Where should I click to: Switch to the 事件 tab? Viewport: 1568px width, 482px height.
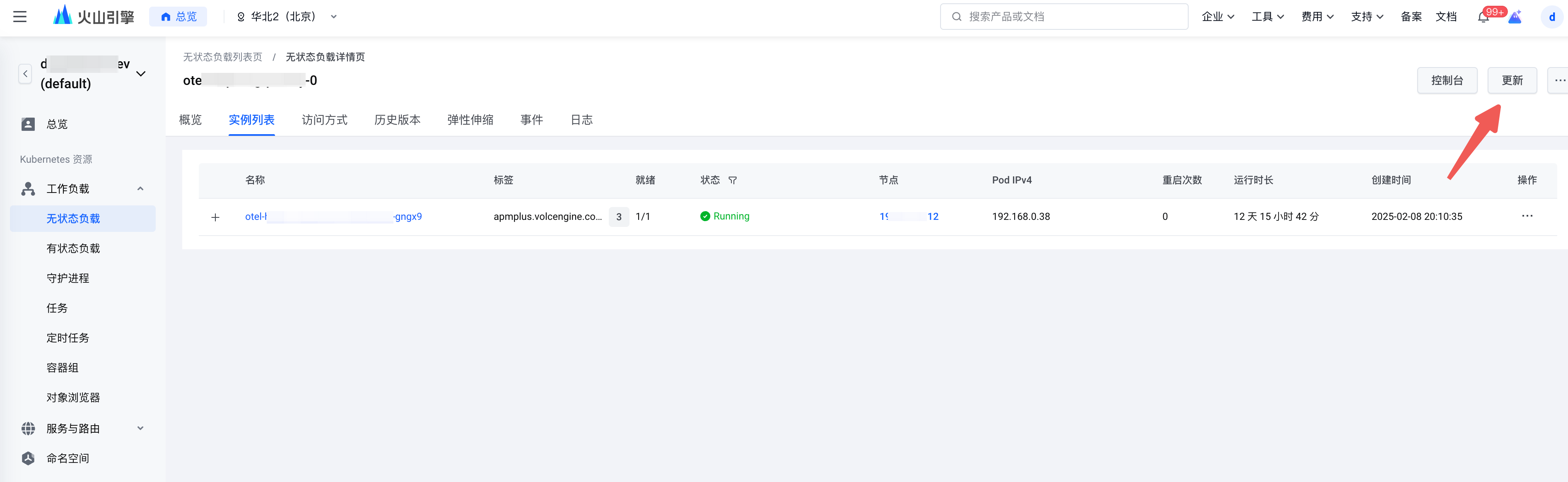[x=531, y=120]
